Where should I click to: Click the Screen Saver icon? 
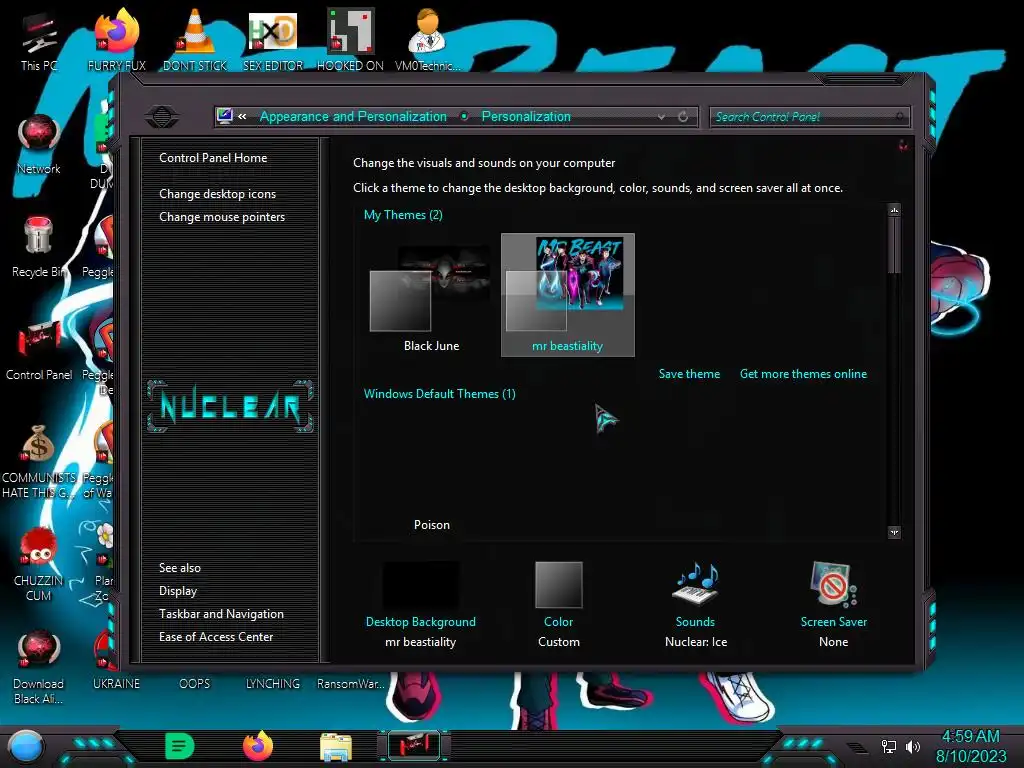833,584
